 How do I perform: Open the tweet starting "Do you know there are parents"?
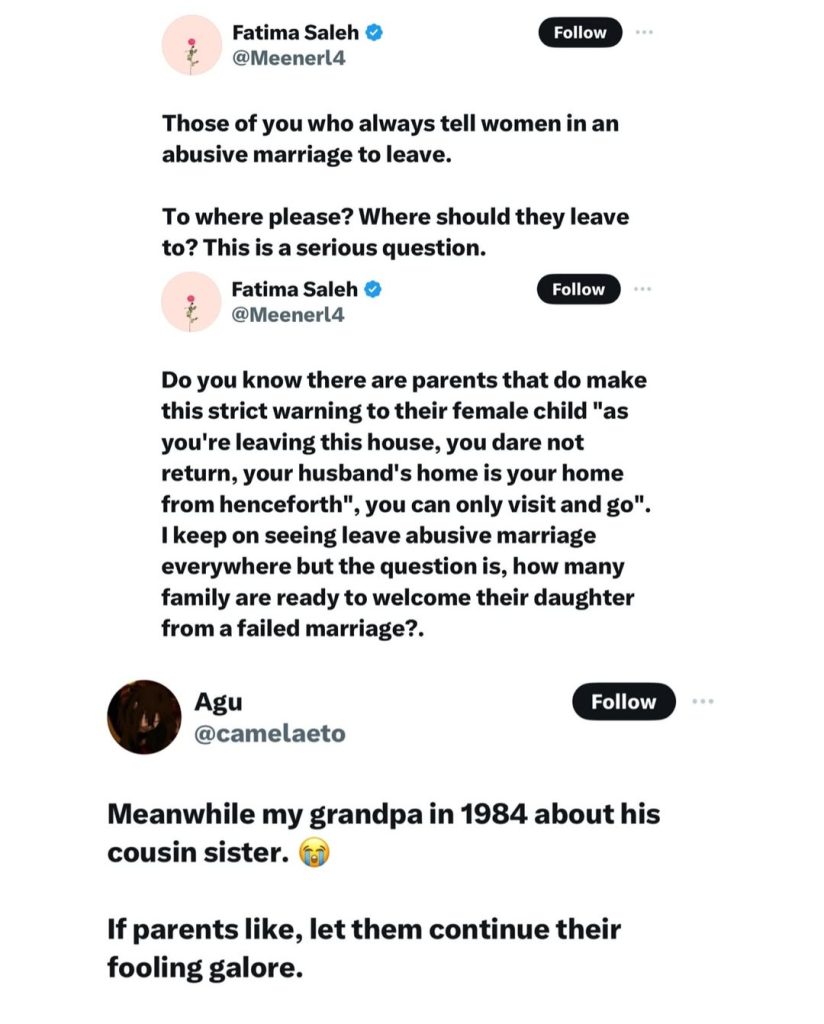(406, 504)
